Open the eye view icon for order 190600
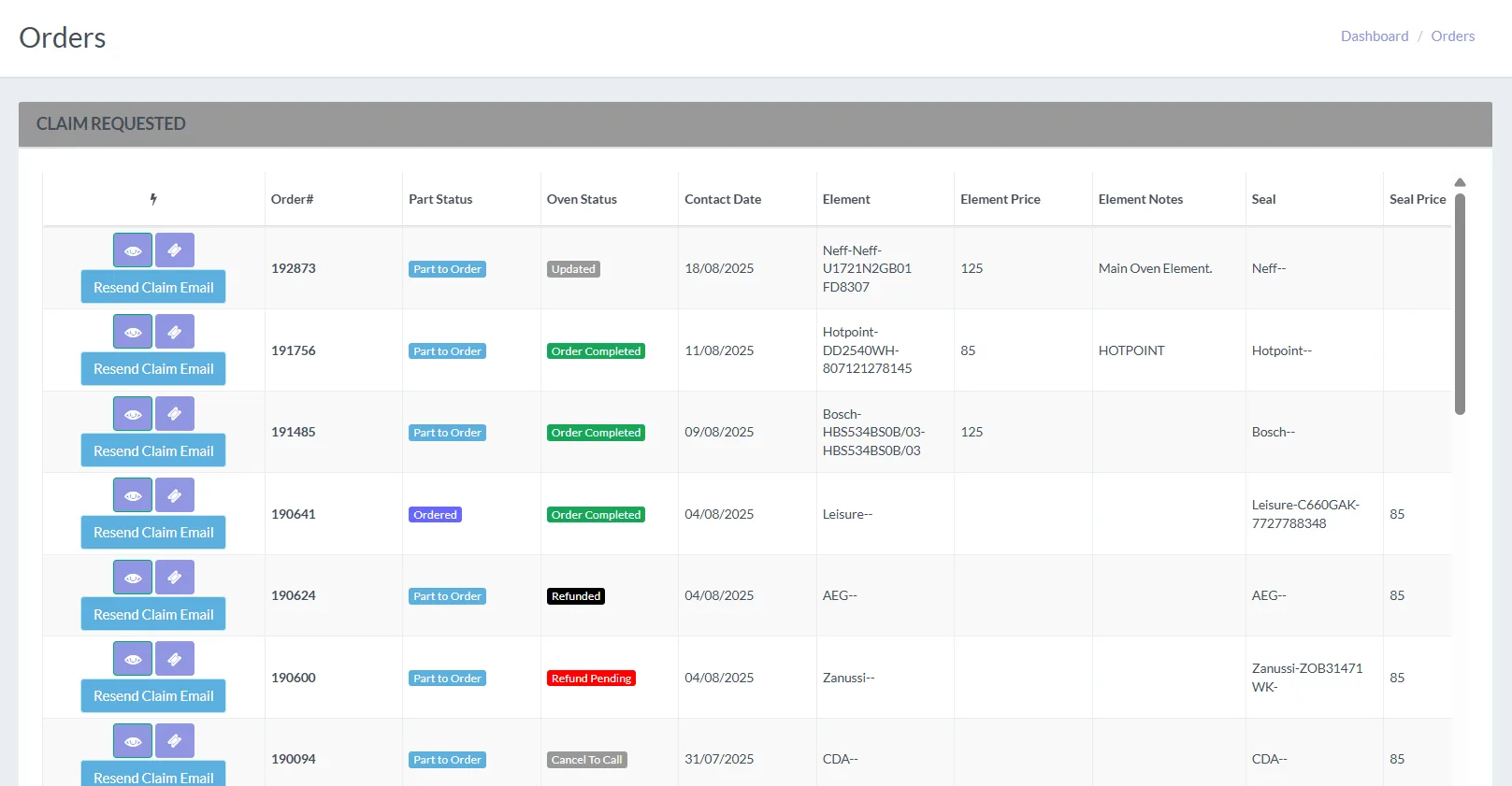Screen dimensions: 1512x786 (x=133, y=659)
